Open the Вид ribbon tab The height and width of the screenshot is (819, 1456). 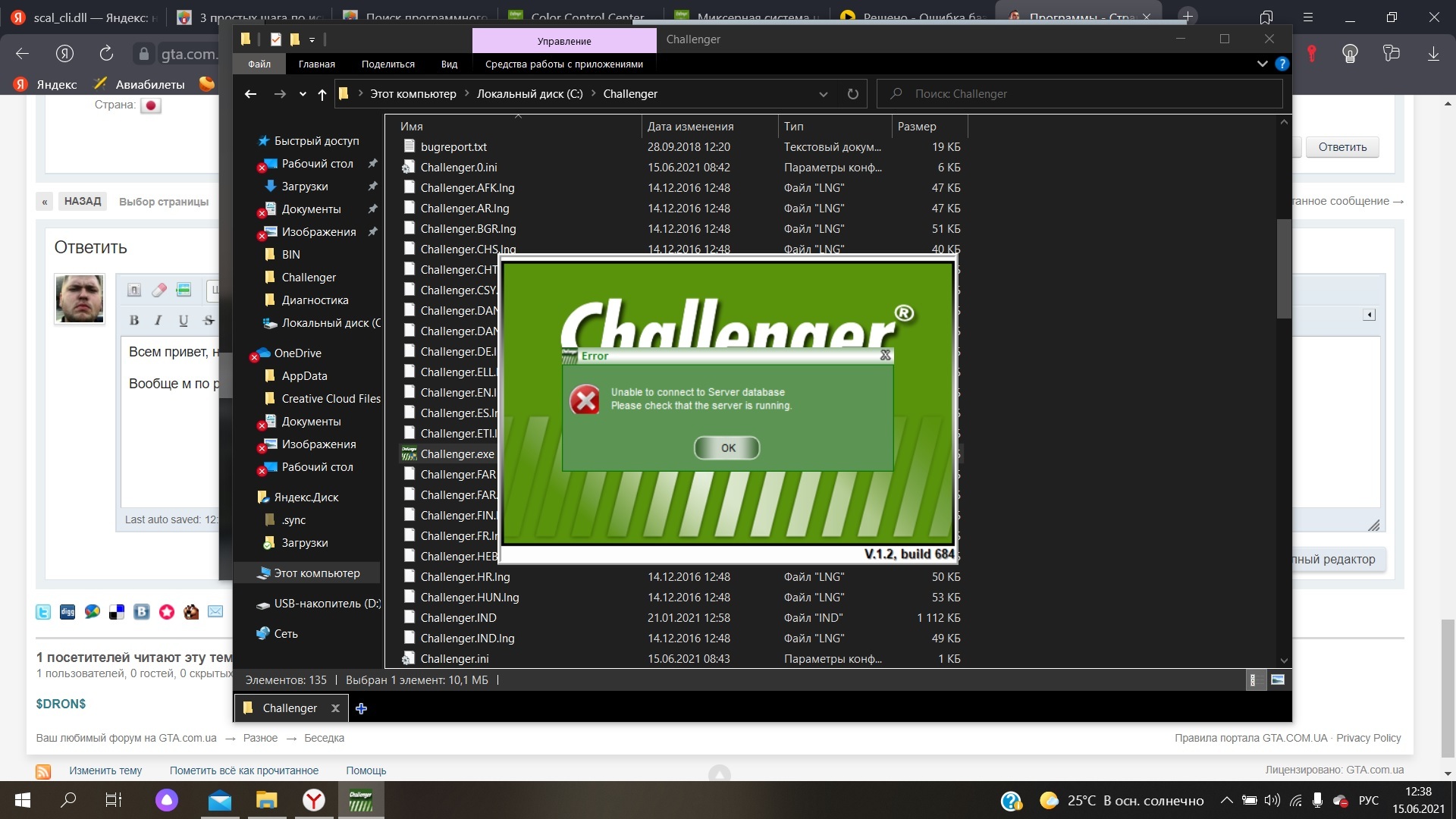449,64
